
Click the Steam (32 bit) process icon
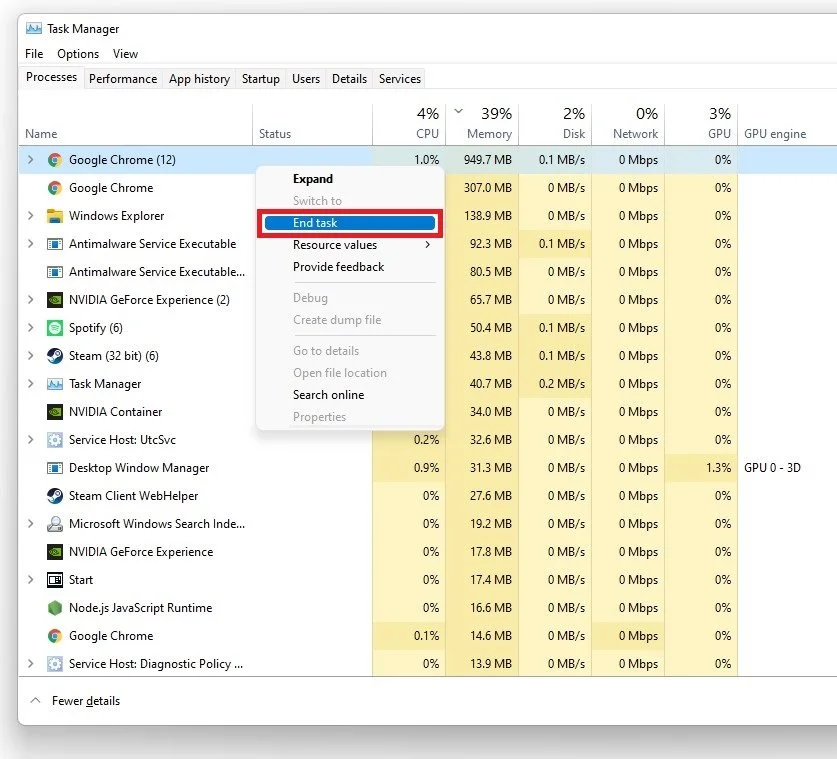click(x=54, y=355)
